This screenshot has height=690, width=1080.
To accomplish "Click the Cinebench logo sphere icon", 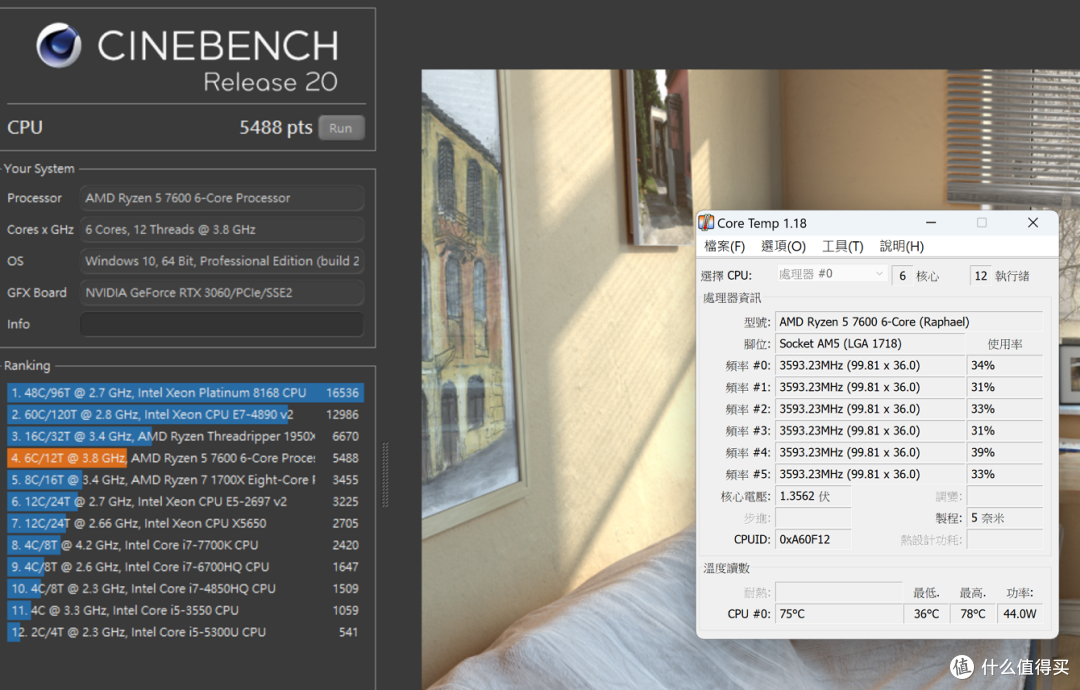I will point(59,45).
